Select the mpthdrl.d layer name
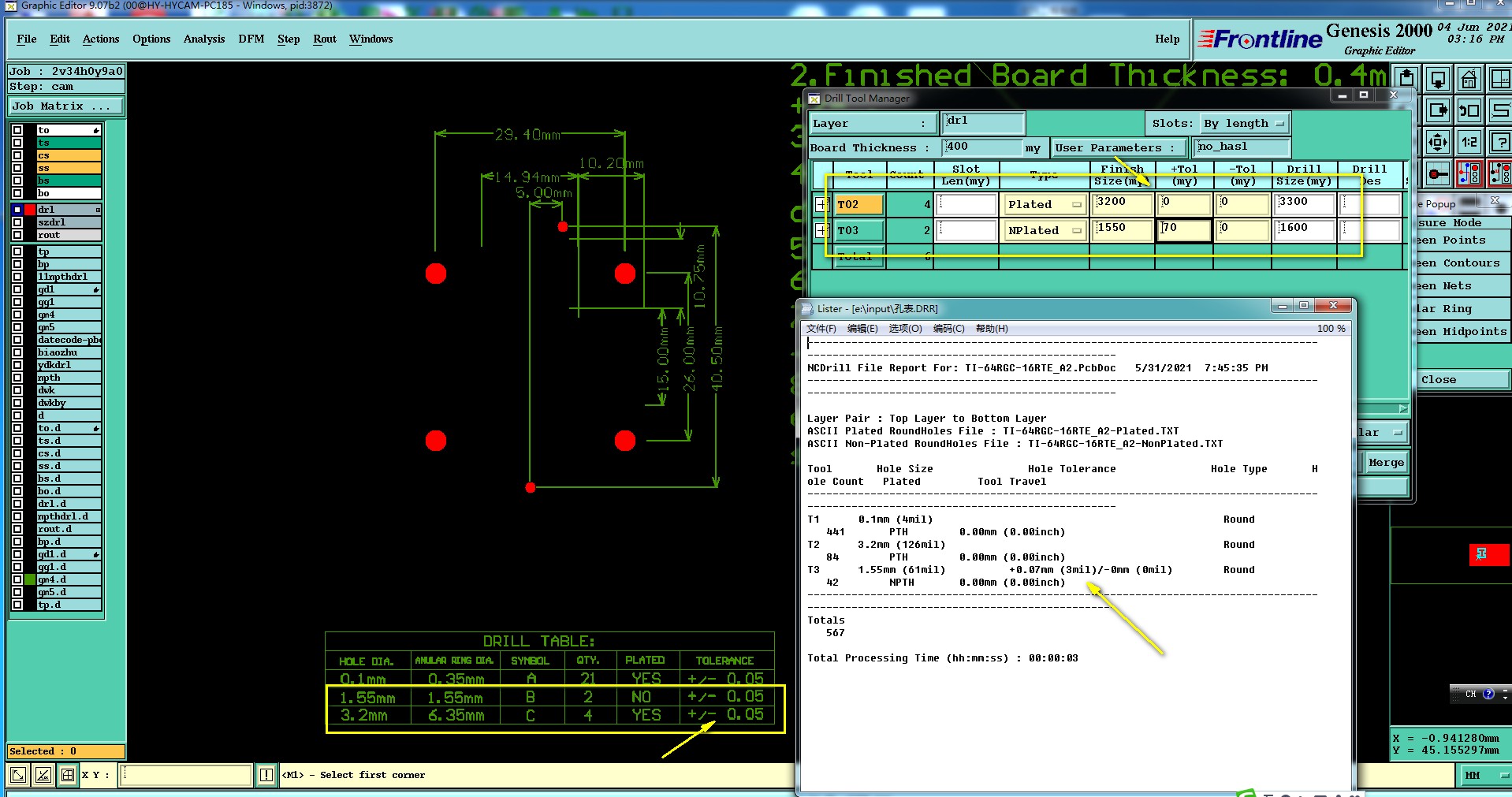Image resolution: width=1512 pixels, height=797 pixels. [x=69, y=516]
